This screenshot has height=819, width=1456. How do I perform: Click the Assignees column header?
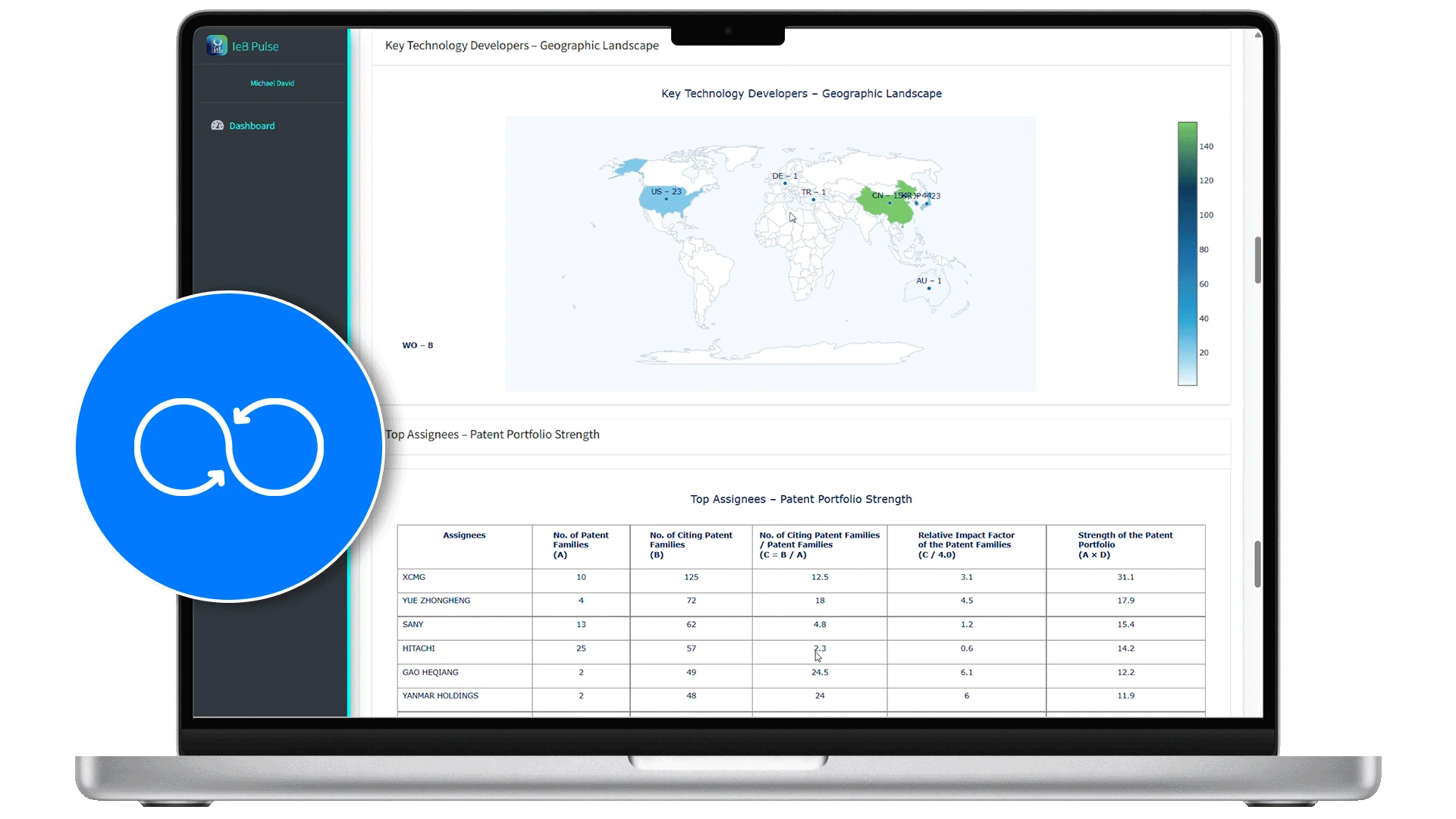coord(464,535)
